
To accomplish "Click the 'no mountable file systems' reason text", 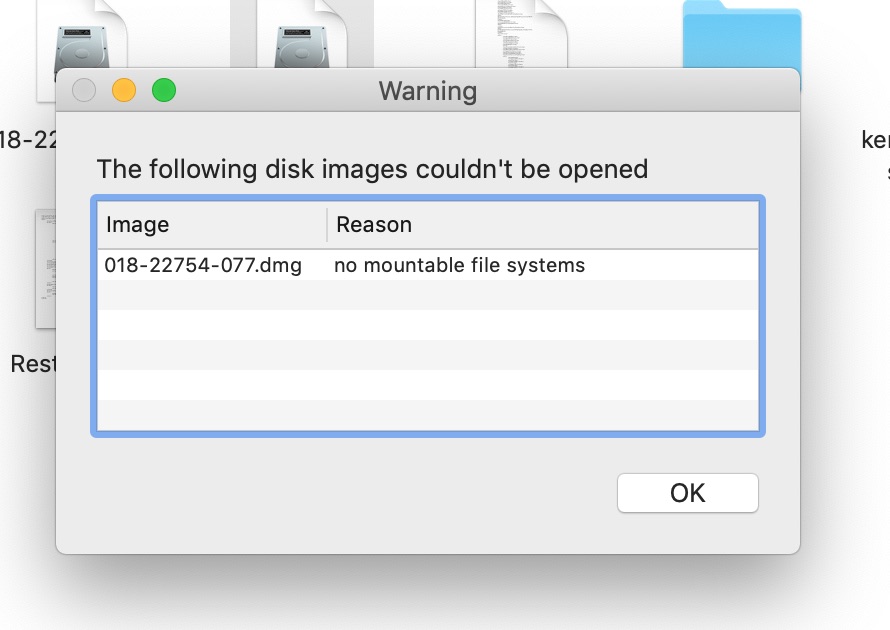I will (459, 265).
